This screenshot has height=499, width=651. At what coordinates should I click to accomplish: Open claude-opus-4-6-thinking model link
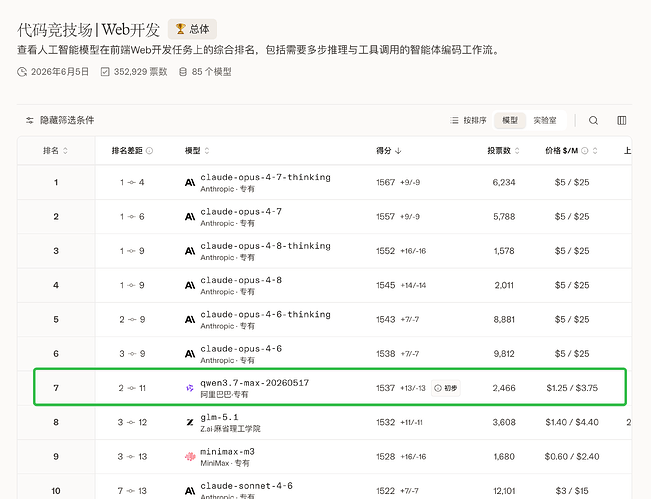point(265,315)
